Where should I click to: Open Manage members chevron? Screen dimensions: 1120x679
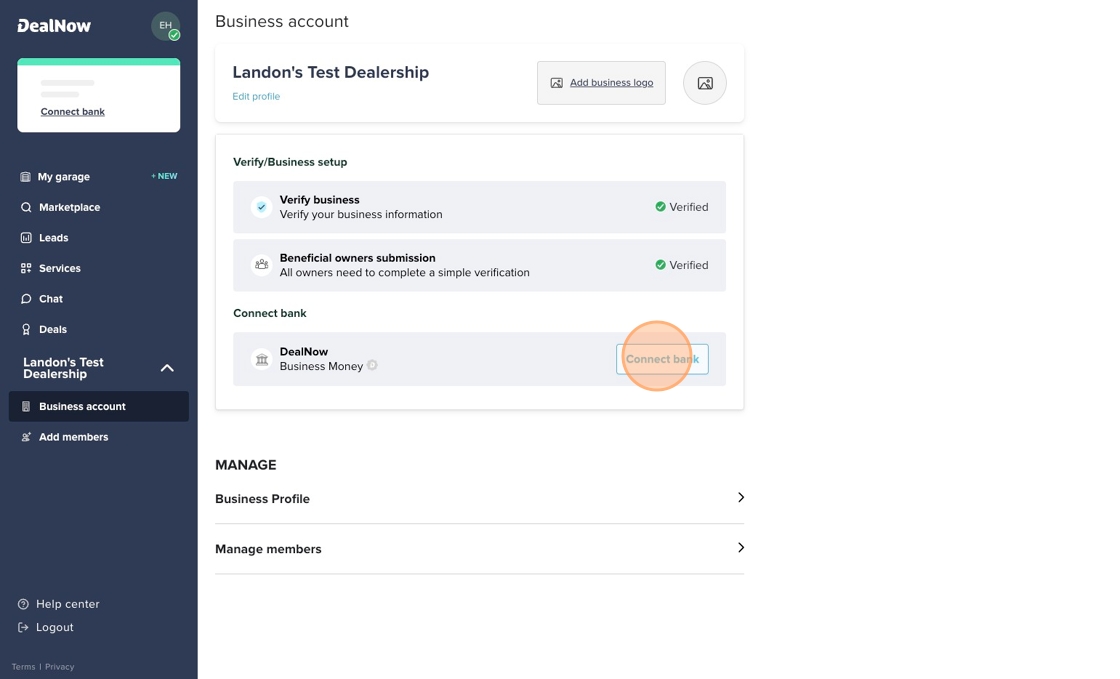point(741,548)
